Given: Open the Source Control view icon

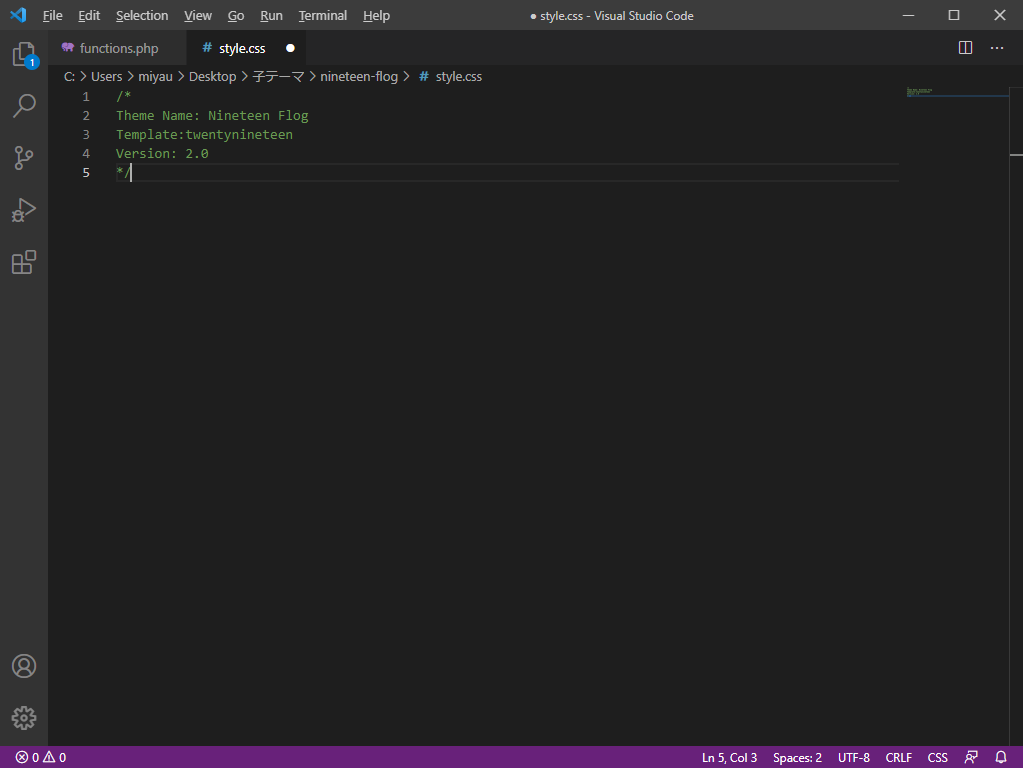Looking at the screenshot, I should click(24, 158).
